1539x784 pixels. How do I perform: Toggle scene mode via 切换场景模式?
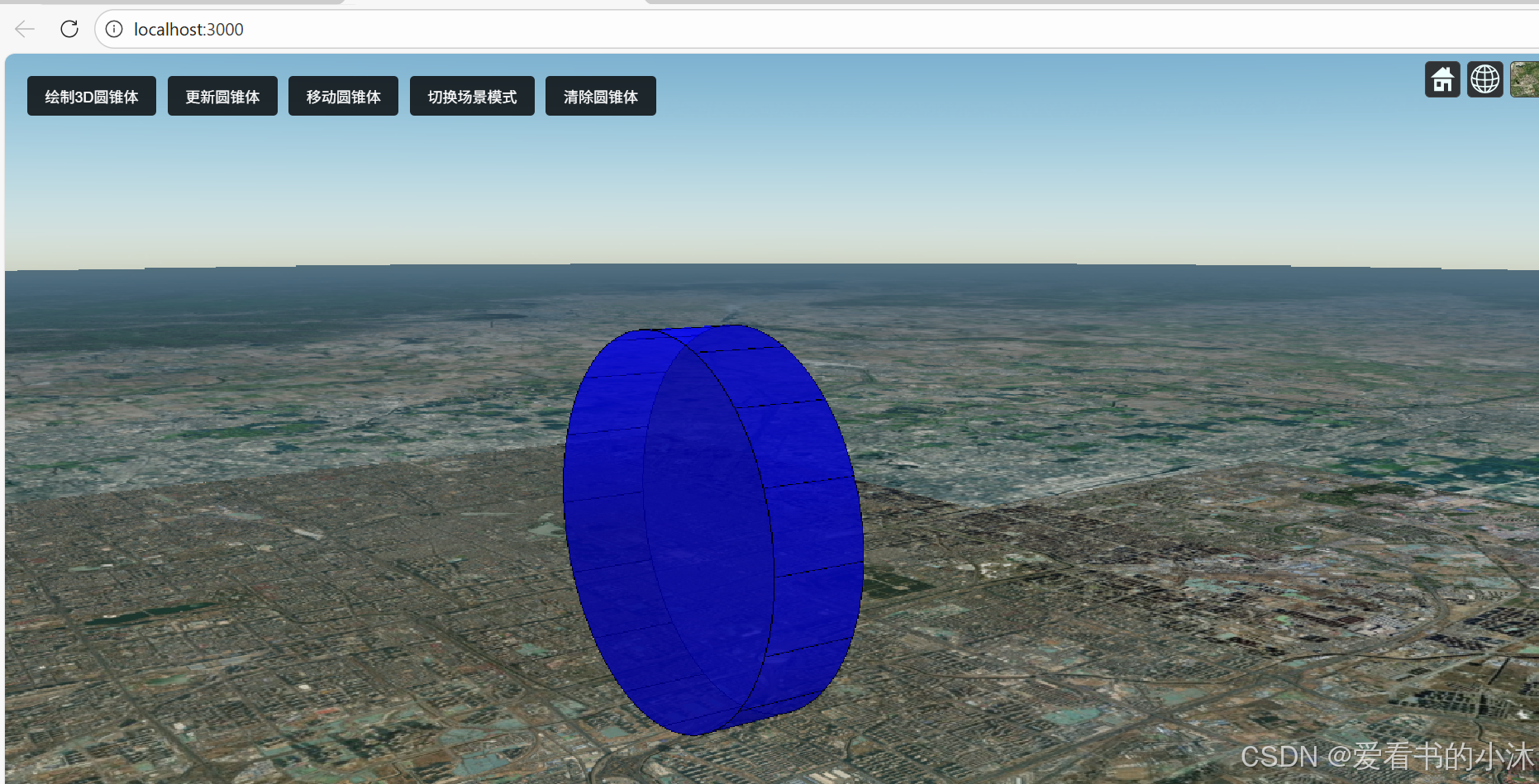[472, 97]
